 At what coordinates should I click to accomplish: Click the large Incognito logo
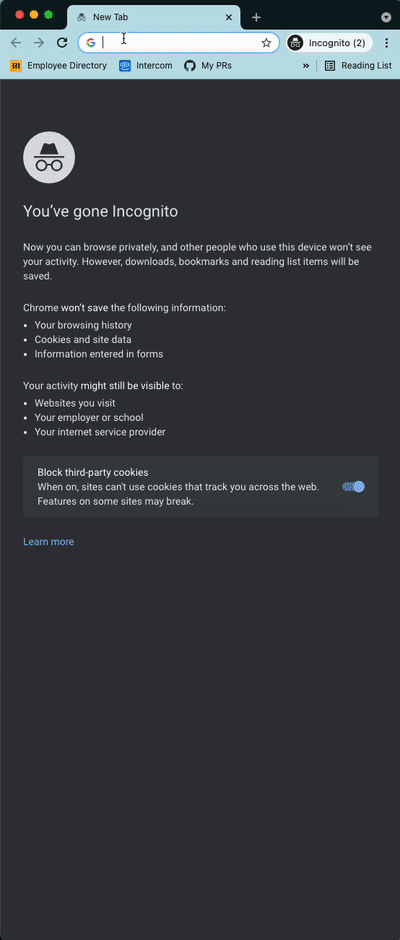49,158
